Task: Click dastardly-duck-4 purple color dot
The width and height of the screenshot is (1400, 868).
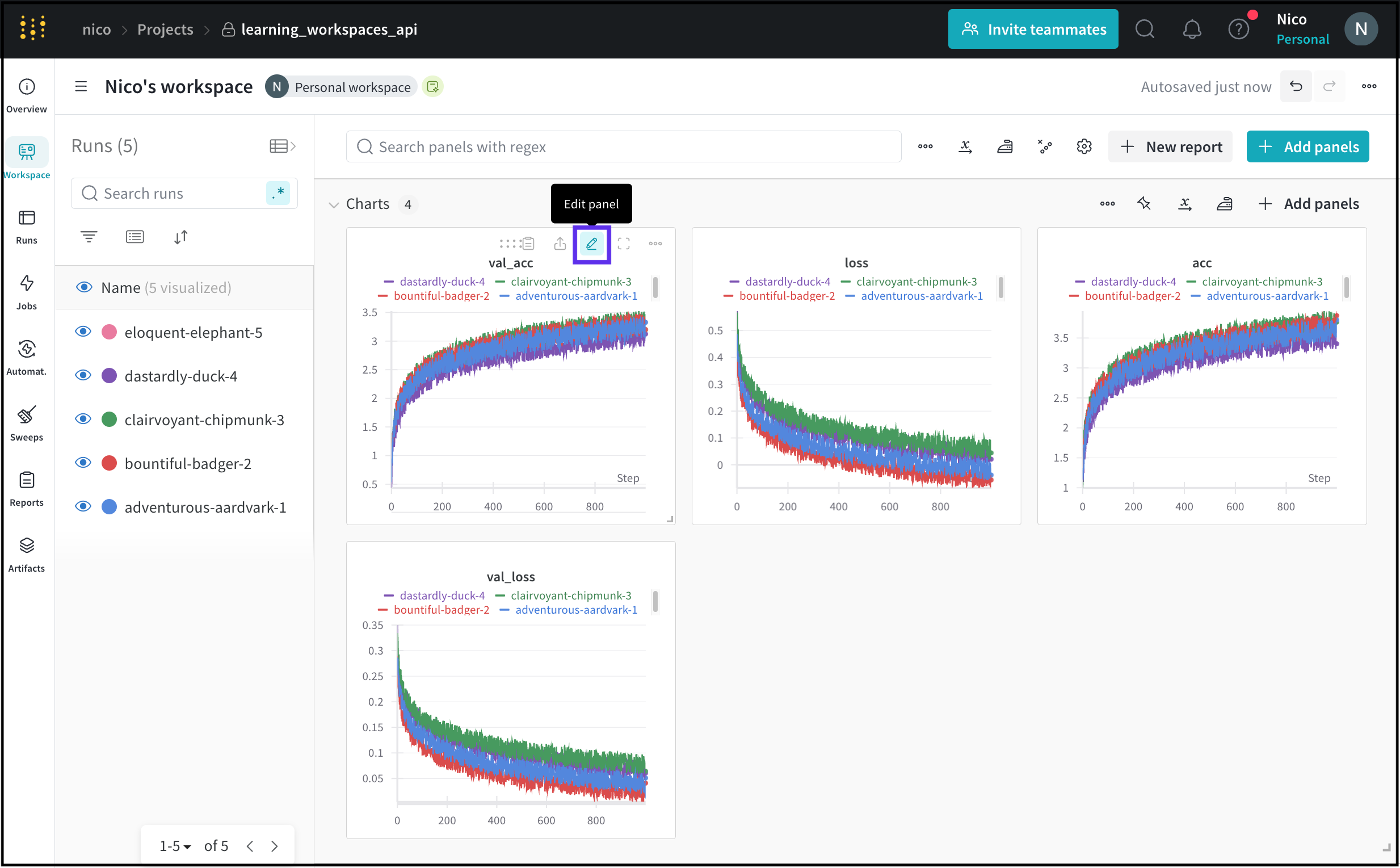Action: 109,376
